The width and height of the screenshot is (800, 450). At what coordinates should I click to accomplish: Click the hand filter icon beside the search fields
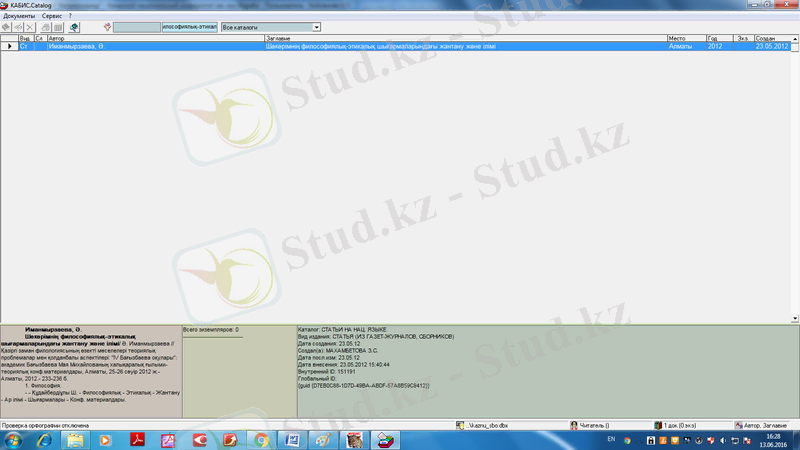tap(107, 27)
